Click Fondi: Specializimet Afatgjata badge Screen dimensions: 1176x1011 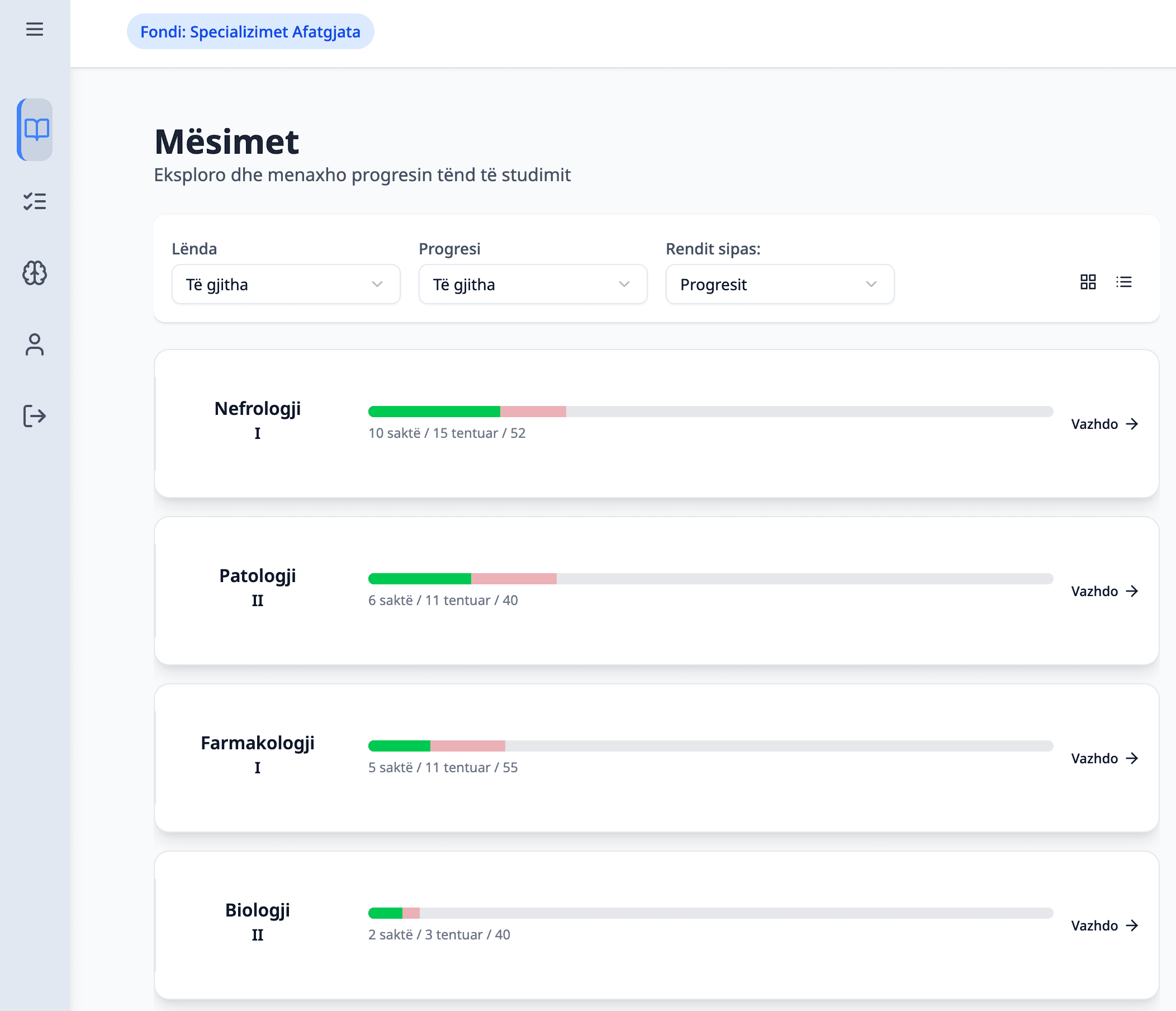pyautogui.click(x=250, y=32)
